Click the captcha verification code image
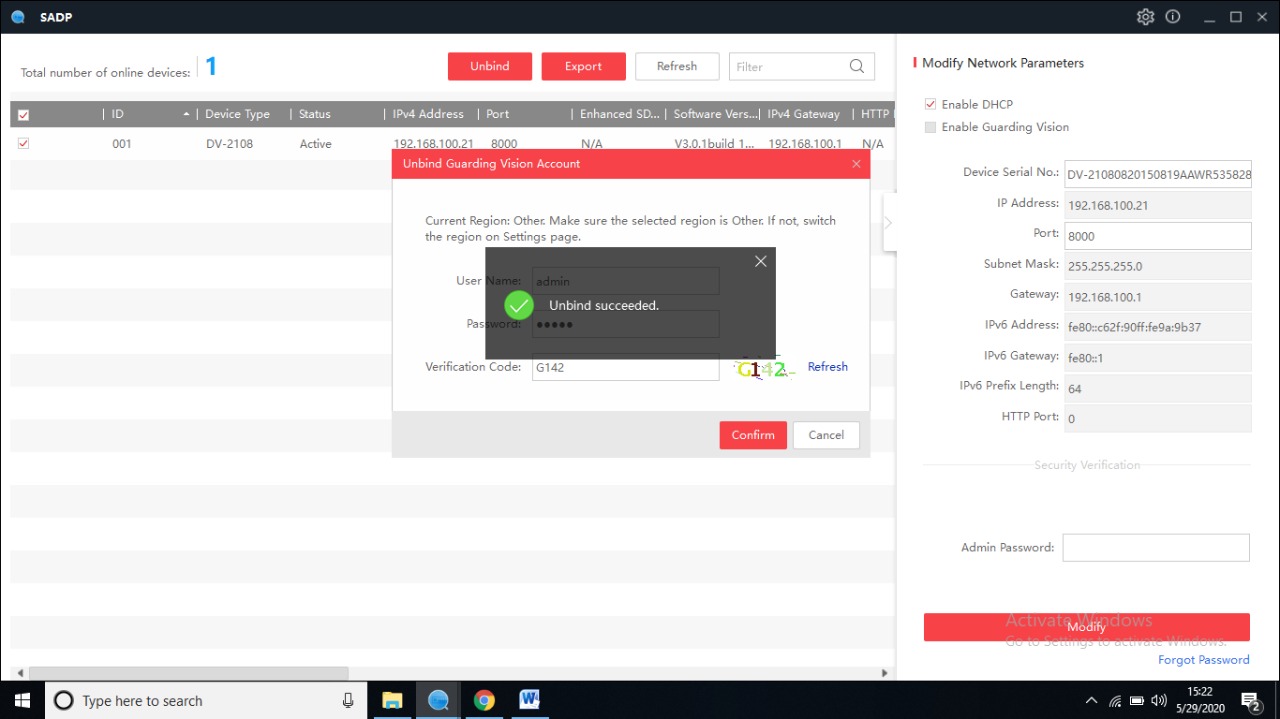The width and height of the screenshot is (1280, 719). click(x=762, y=369)
